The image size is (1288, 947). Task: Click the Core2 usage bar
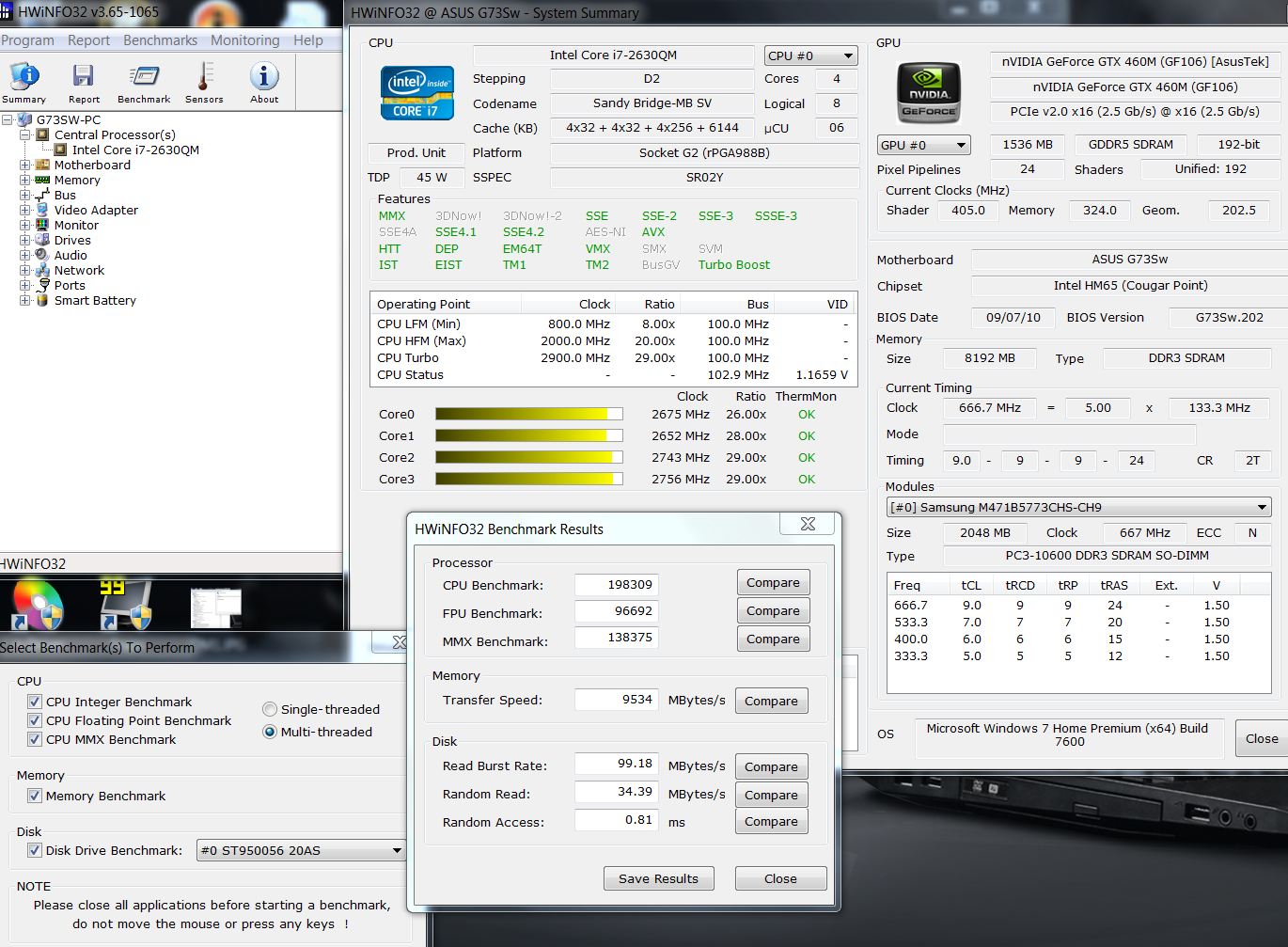tap(528, 457)
